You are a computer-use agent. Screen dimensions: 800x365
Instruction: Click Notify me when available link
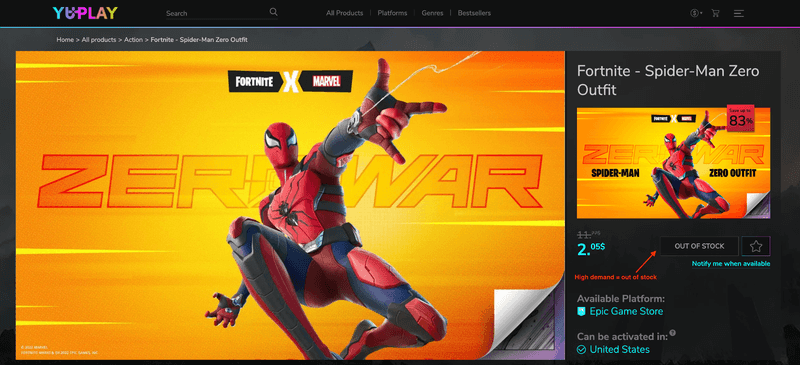pyautogui.click(x=731, y=263)
